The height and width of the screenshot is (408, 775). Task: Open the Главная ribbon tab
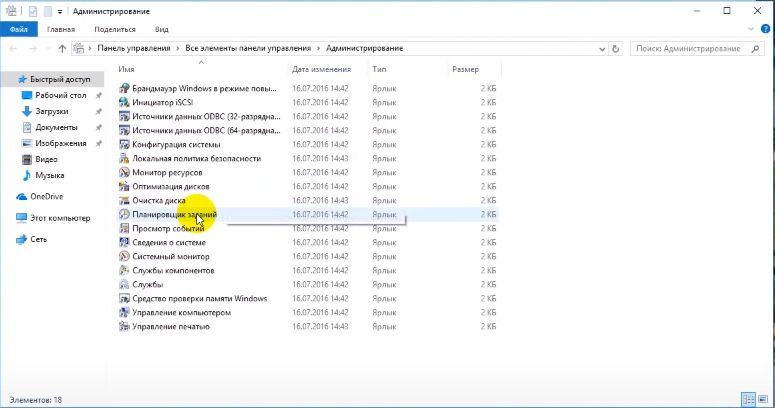pos(61,29)
